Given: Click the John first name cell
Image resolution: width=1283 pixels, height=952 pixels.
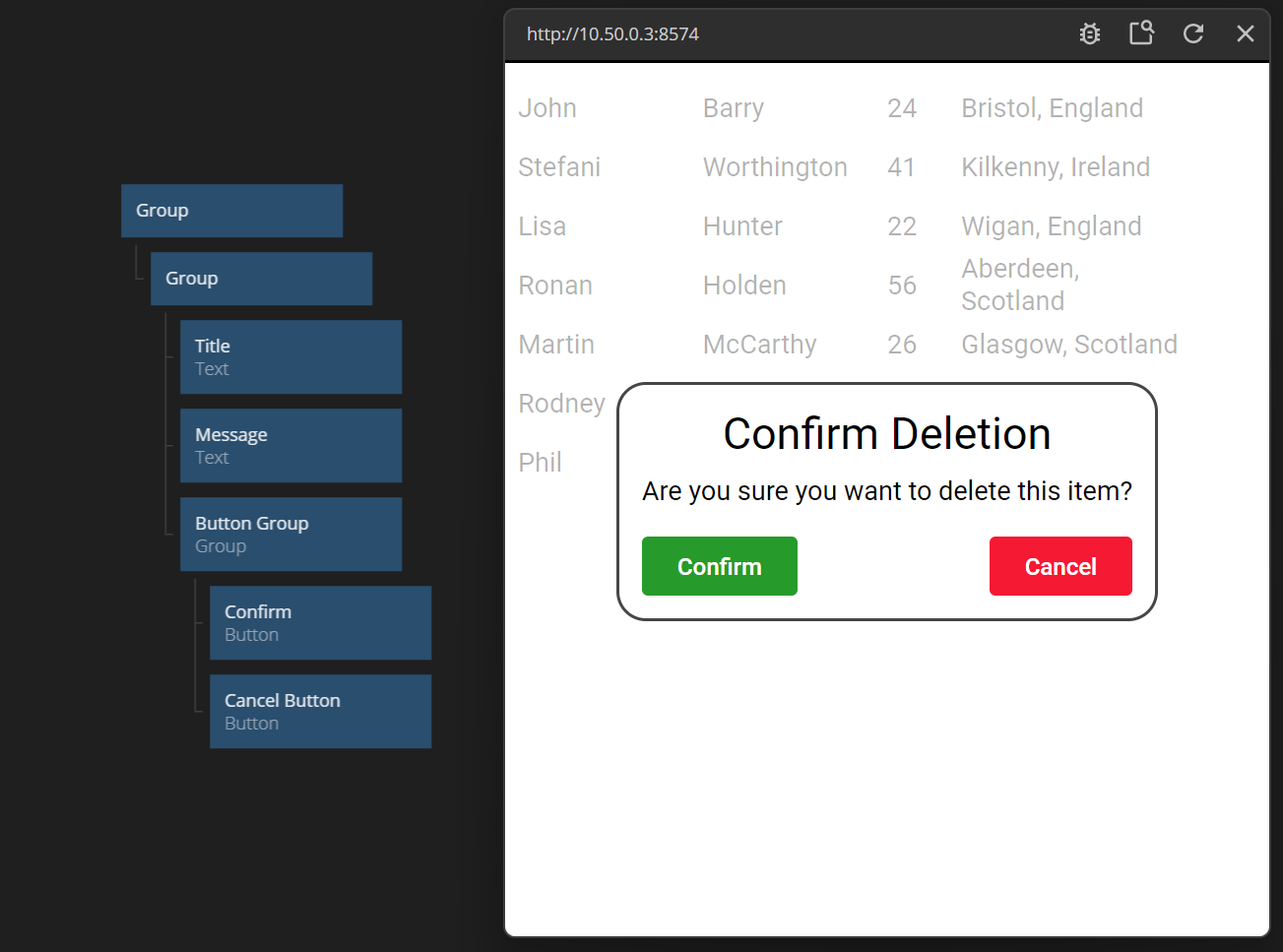Looking at the screenshot, I should pos(547,108).
